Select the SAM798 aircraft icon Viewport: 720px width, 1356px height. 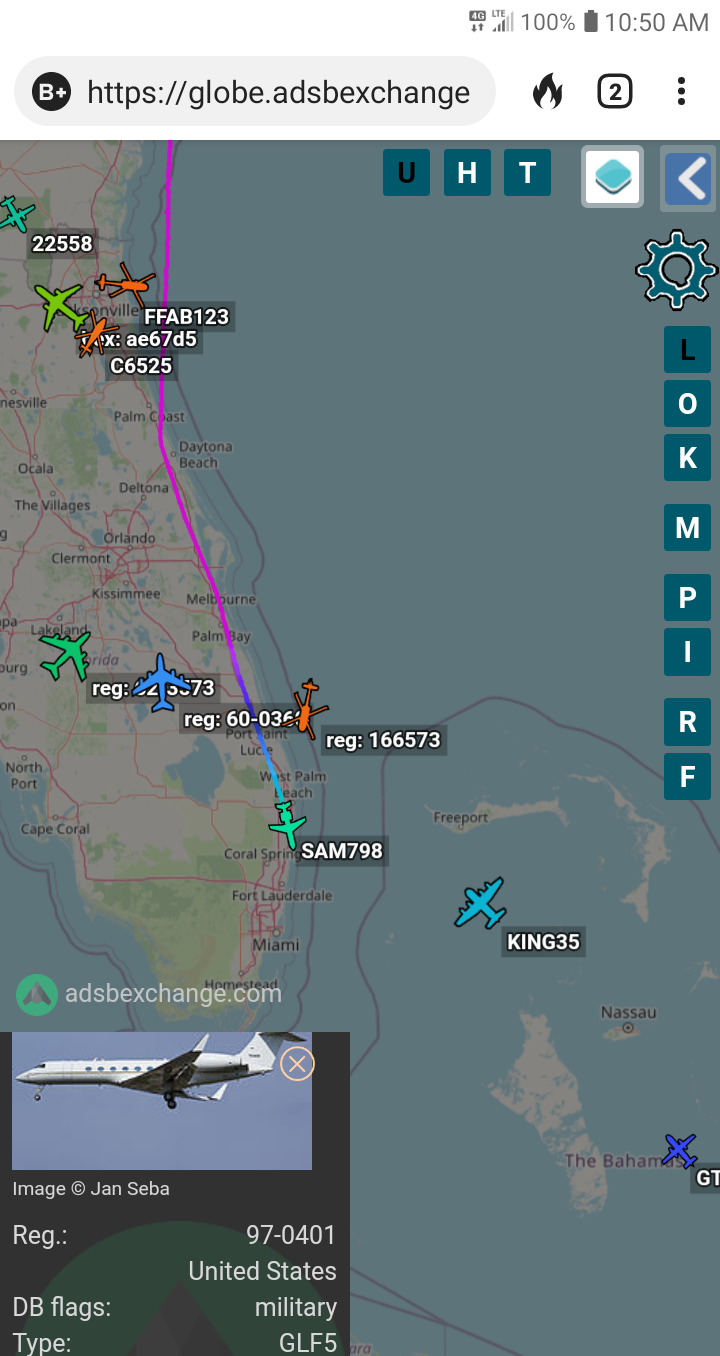(287, 825)
